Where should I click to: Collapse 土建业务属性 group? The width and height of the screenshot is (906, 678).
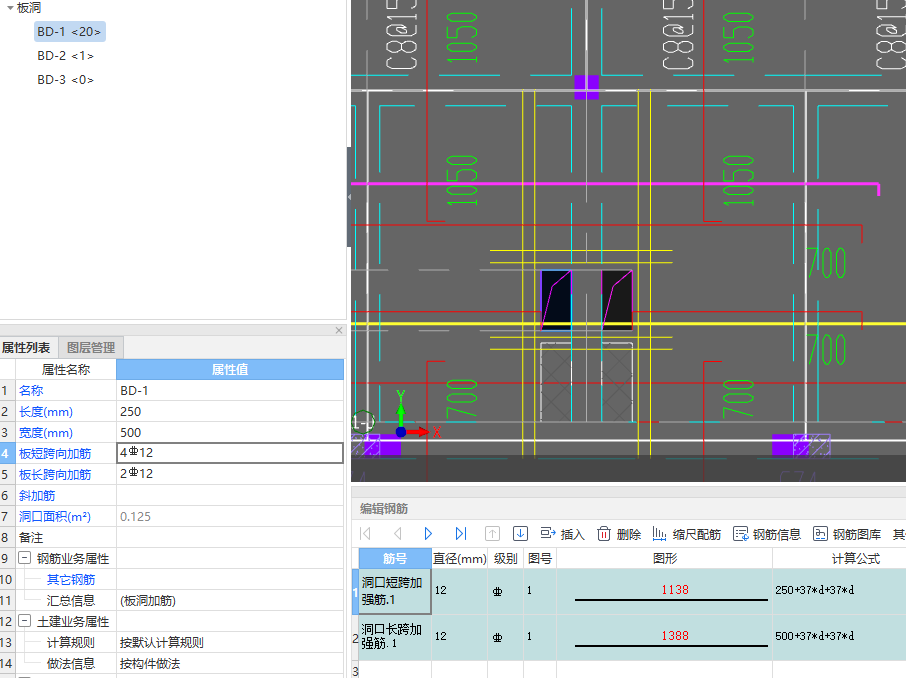coord(24,621)
